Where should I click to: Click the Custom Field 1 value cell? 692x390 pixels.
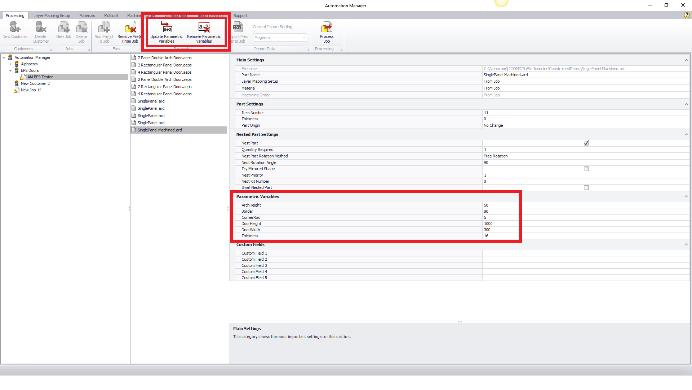tap(585, 253)
